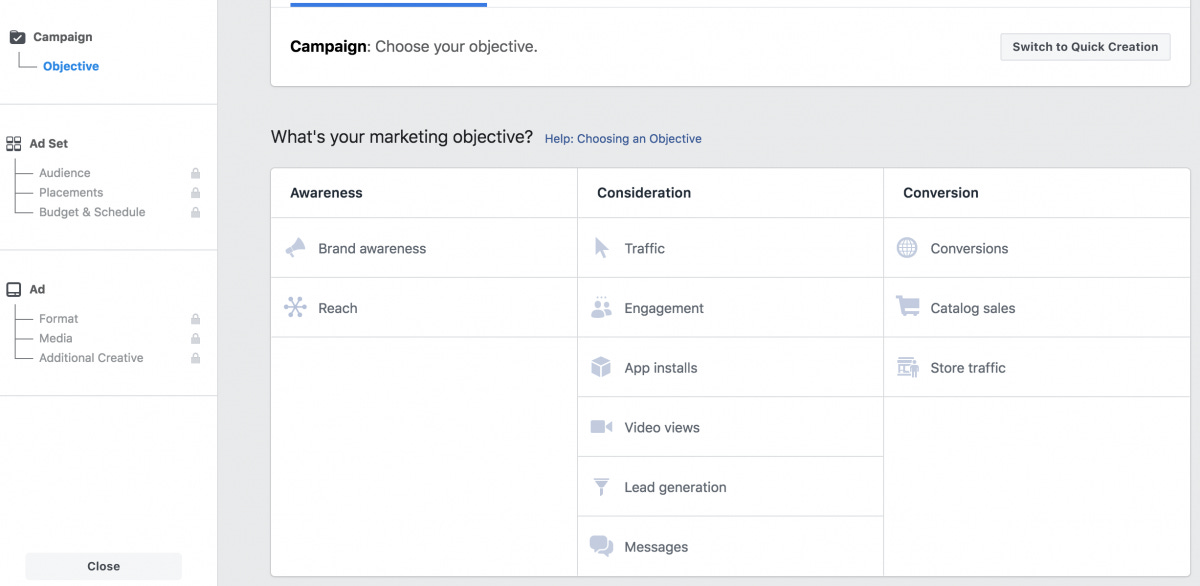This screenshot has height=586, width=1200.
Task: Go to Budget & Schedule step
Action: coord(92,212)
